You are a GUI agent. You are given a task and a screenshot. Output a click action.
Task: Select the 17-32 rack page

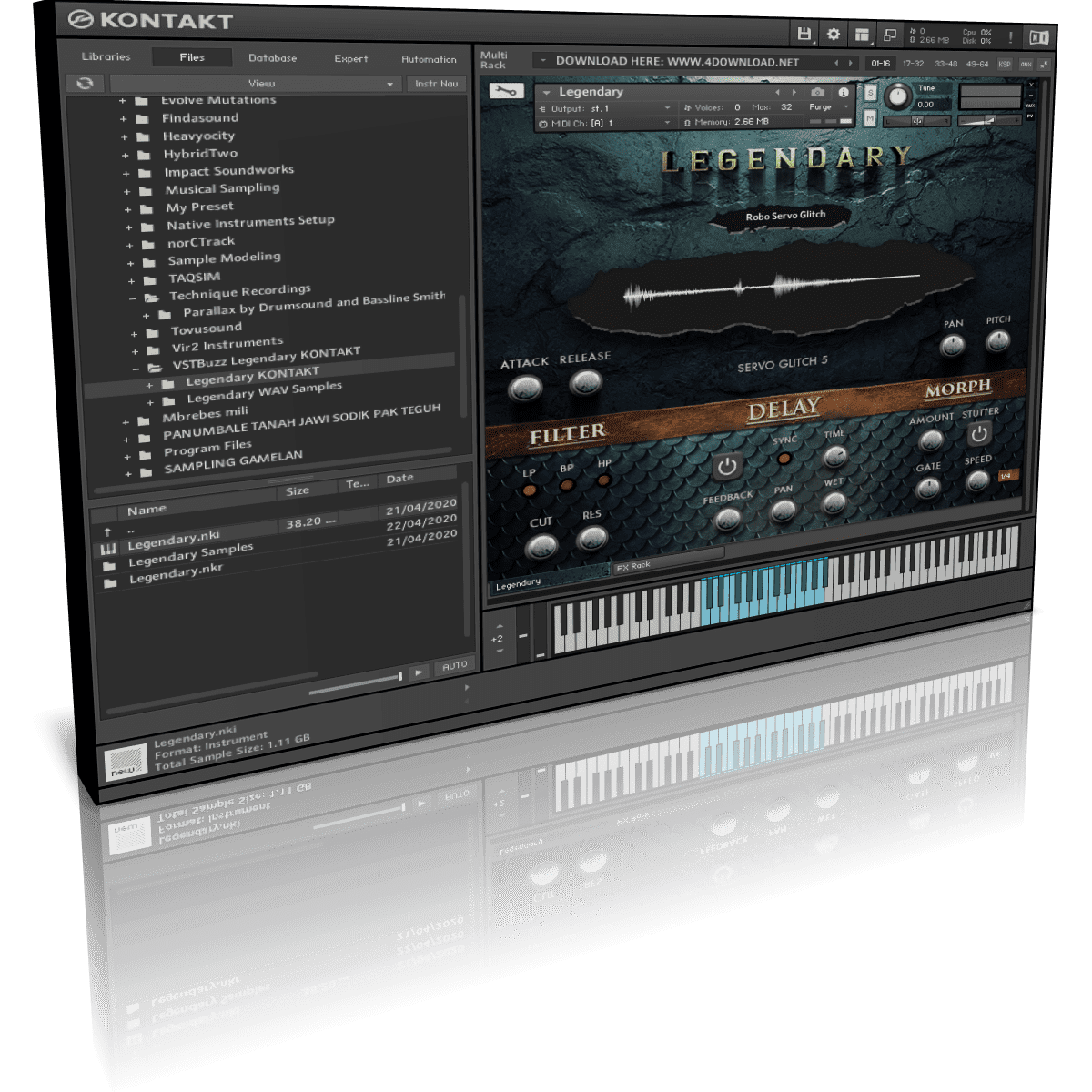[x=913, y=64]
